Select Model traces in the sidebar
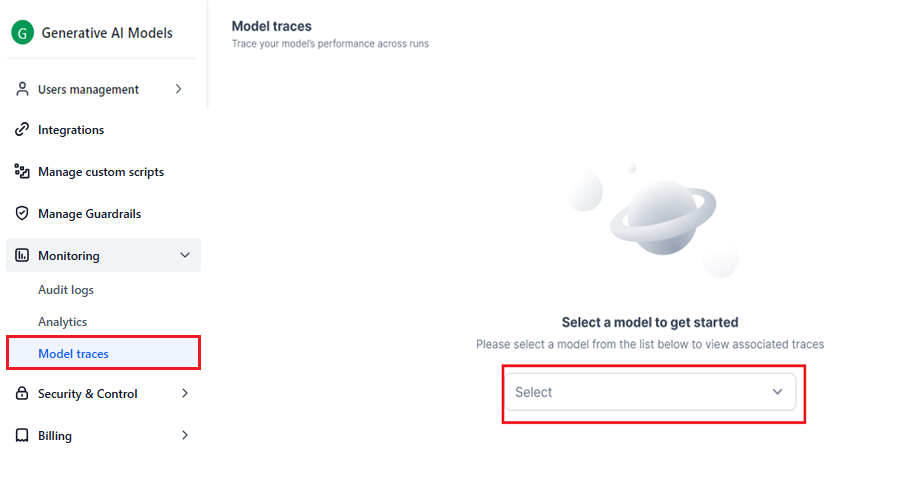904x480 pixels. [x=74, y=354]
